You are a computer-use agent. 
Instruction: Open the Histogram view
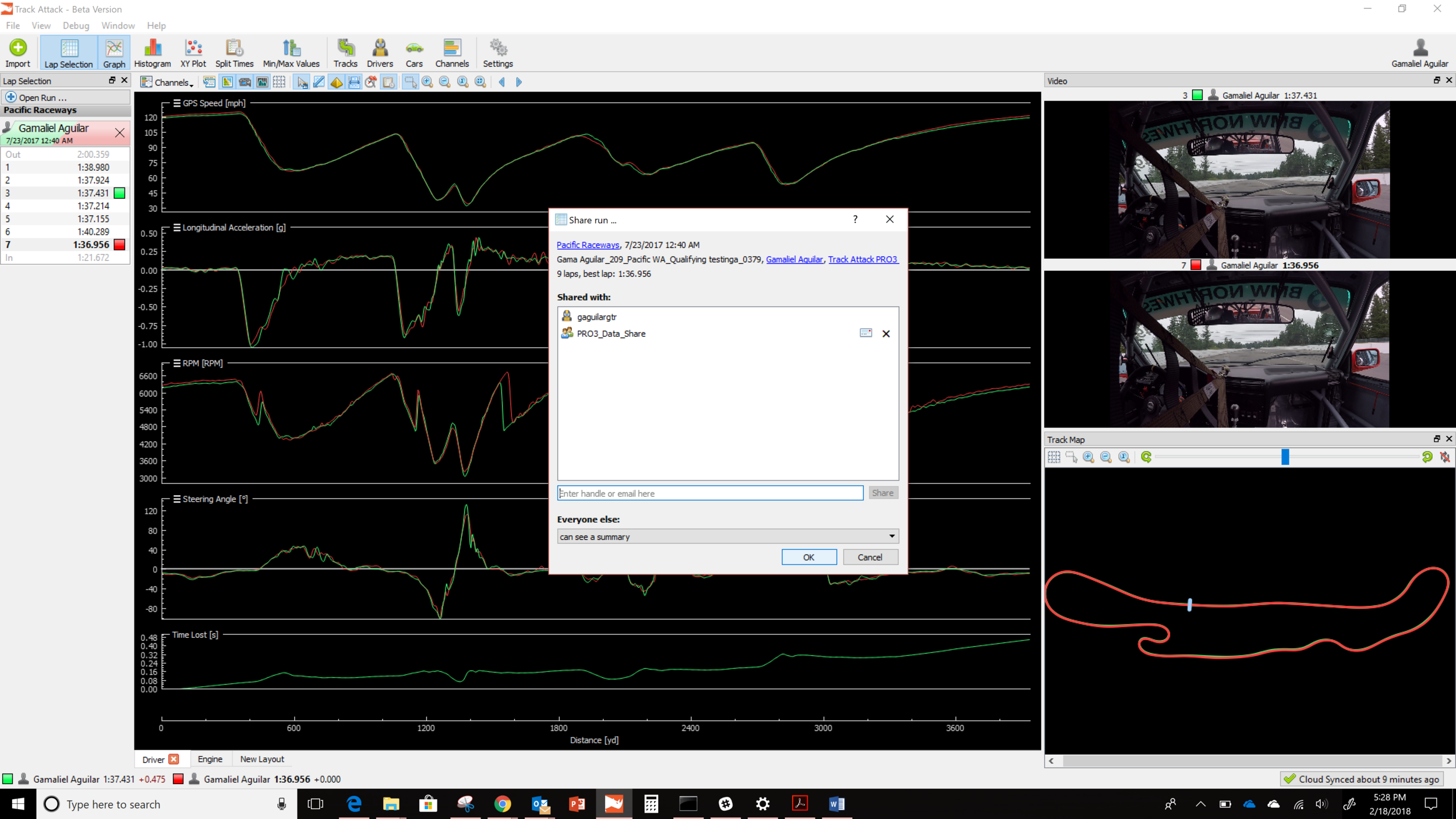[153, 53]
